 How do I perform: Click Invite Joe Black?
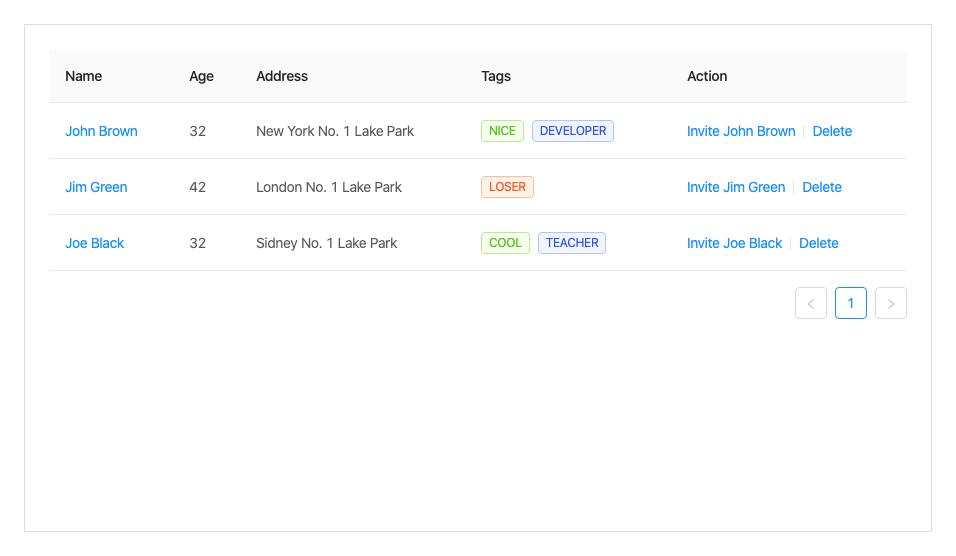pos(734,243)
